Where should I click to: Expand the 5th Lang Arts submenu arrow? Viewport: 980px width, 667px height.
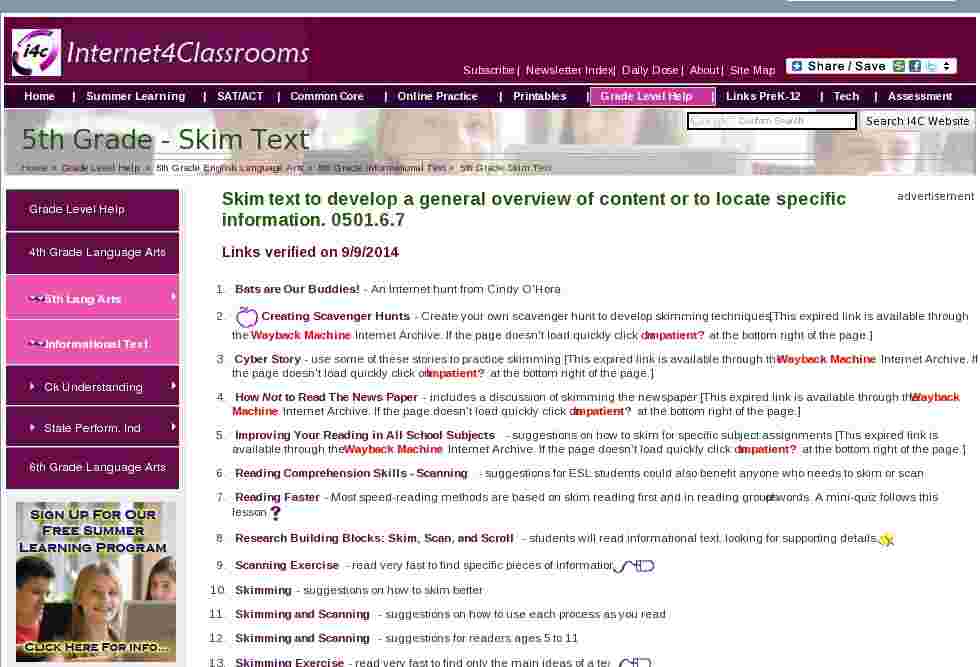point(173,297)
